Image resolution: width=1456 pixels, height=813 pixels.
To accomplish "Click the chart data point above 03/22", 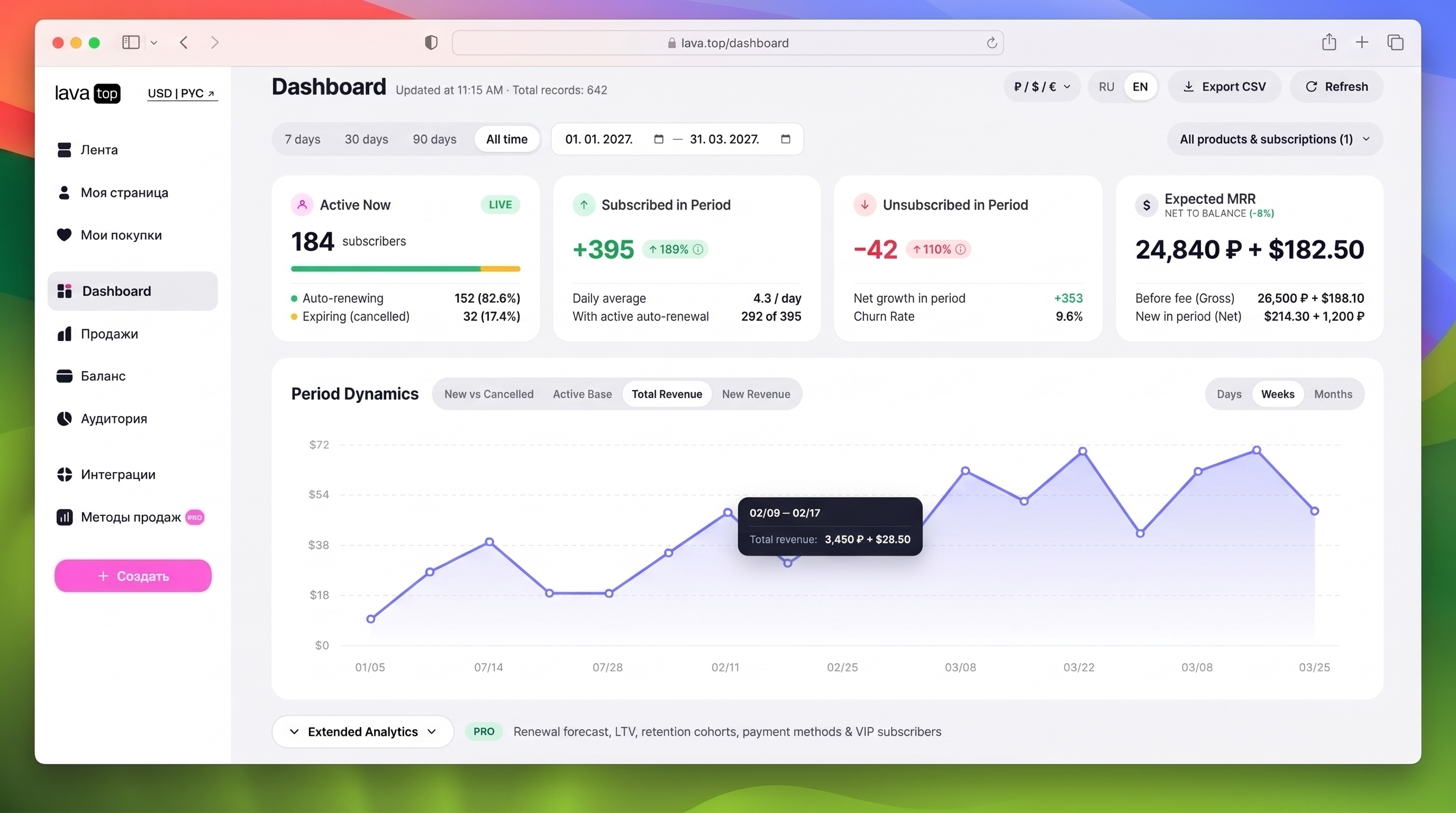I will tap(1082, 451).
